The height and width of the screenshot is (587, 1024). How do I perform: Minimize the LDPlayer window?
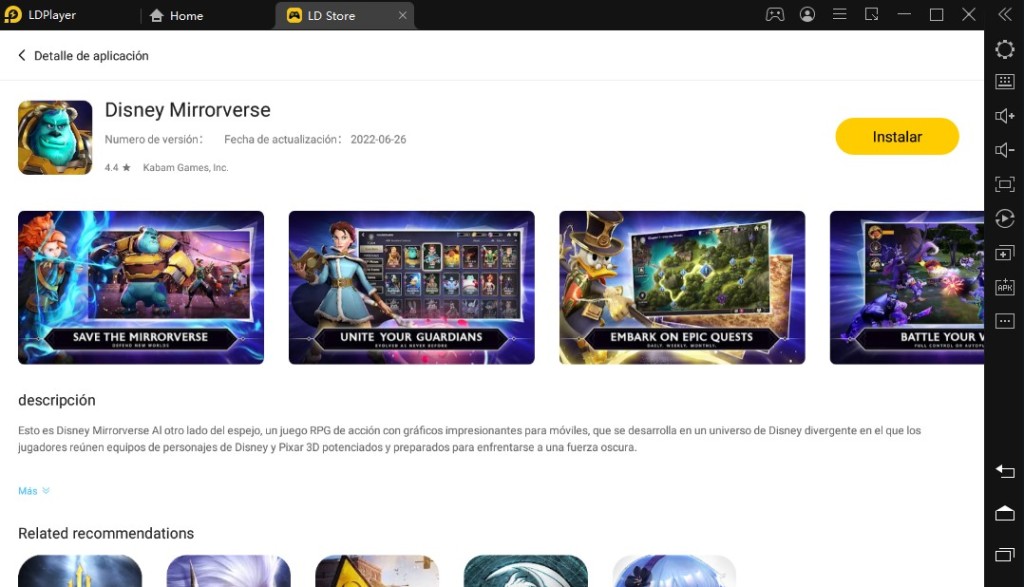[x=904, y=14]
